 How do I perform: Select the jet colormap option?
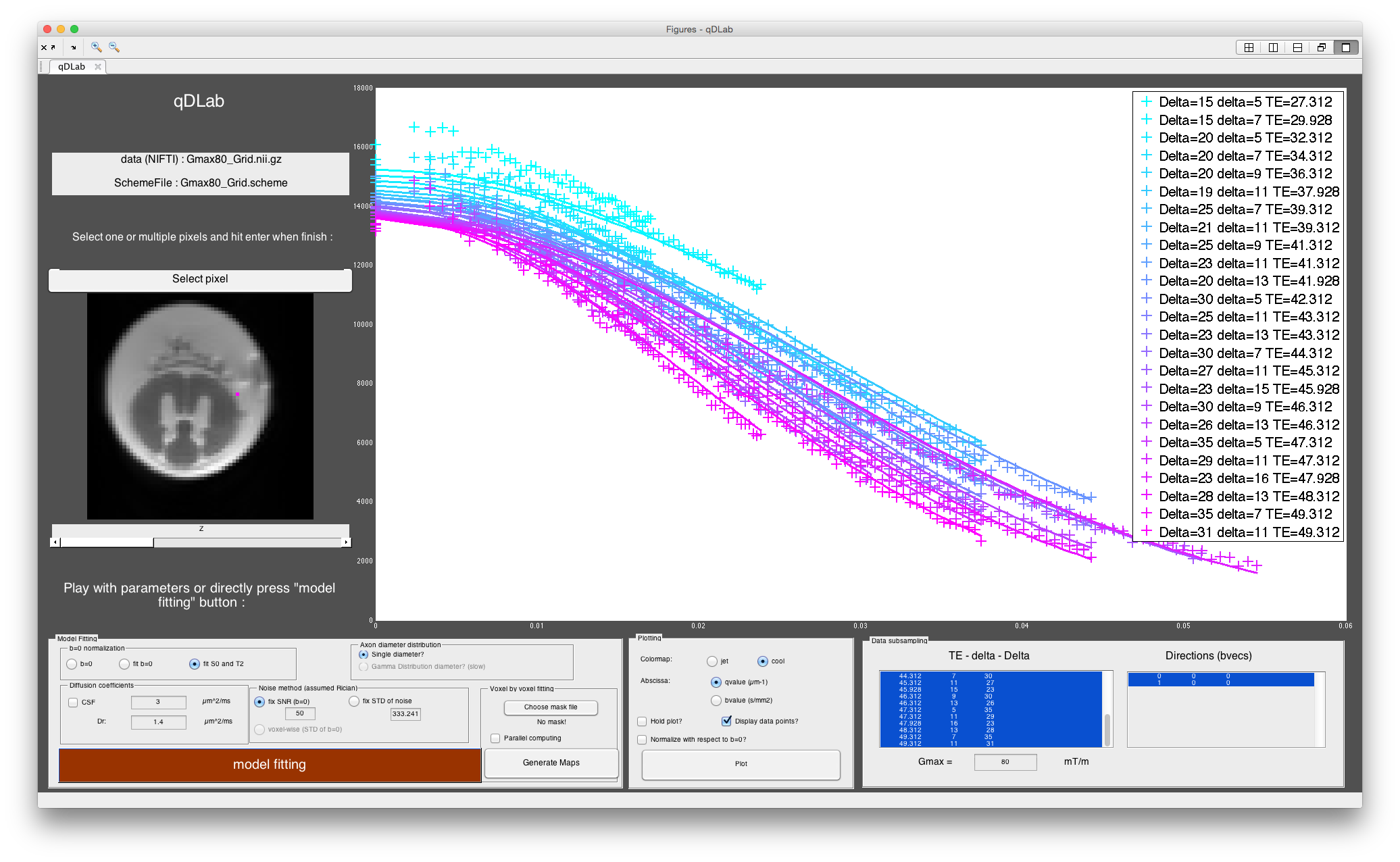click(712, 661)
